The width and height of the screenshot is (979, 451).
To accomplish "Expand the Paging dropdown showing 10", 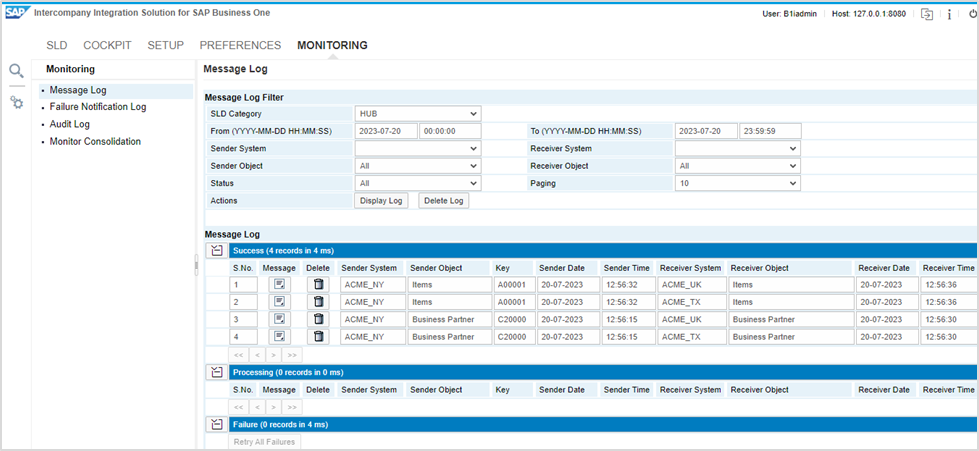I will click(x=738, y=184).
